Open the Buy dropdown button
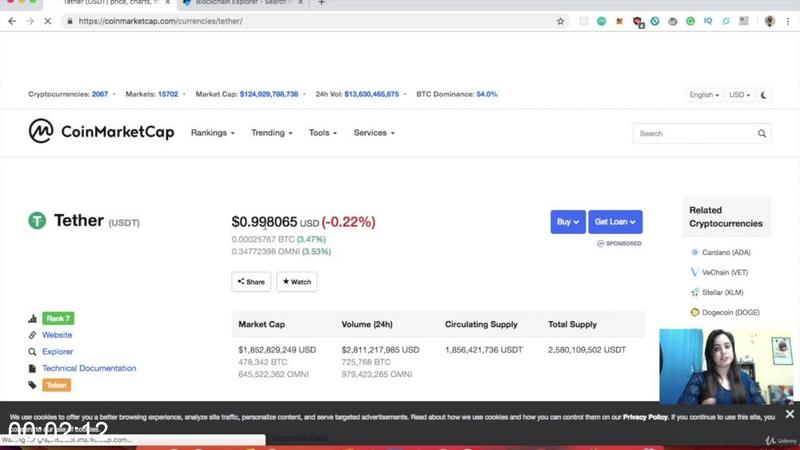 click(568, 222)
